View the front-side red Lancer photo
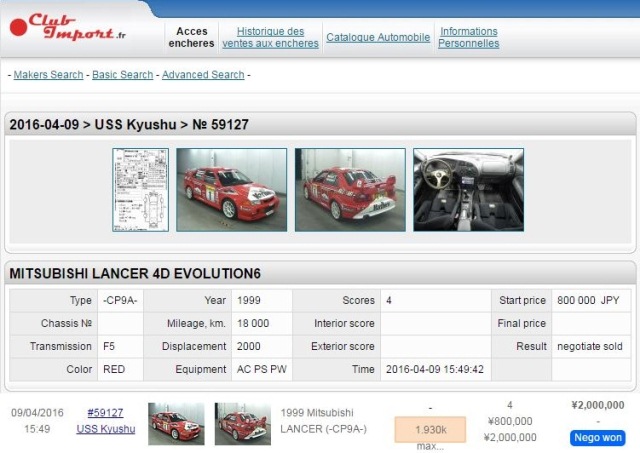The width and height of the screenshot is (640, 453). tap(231, 190)
